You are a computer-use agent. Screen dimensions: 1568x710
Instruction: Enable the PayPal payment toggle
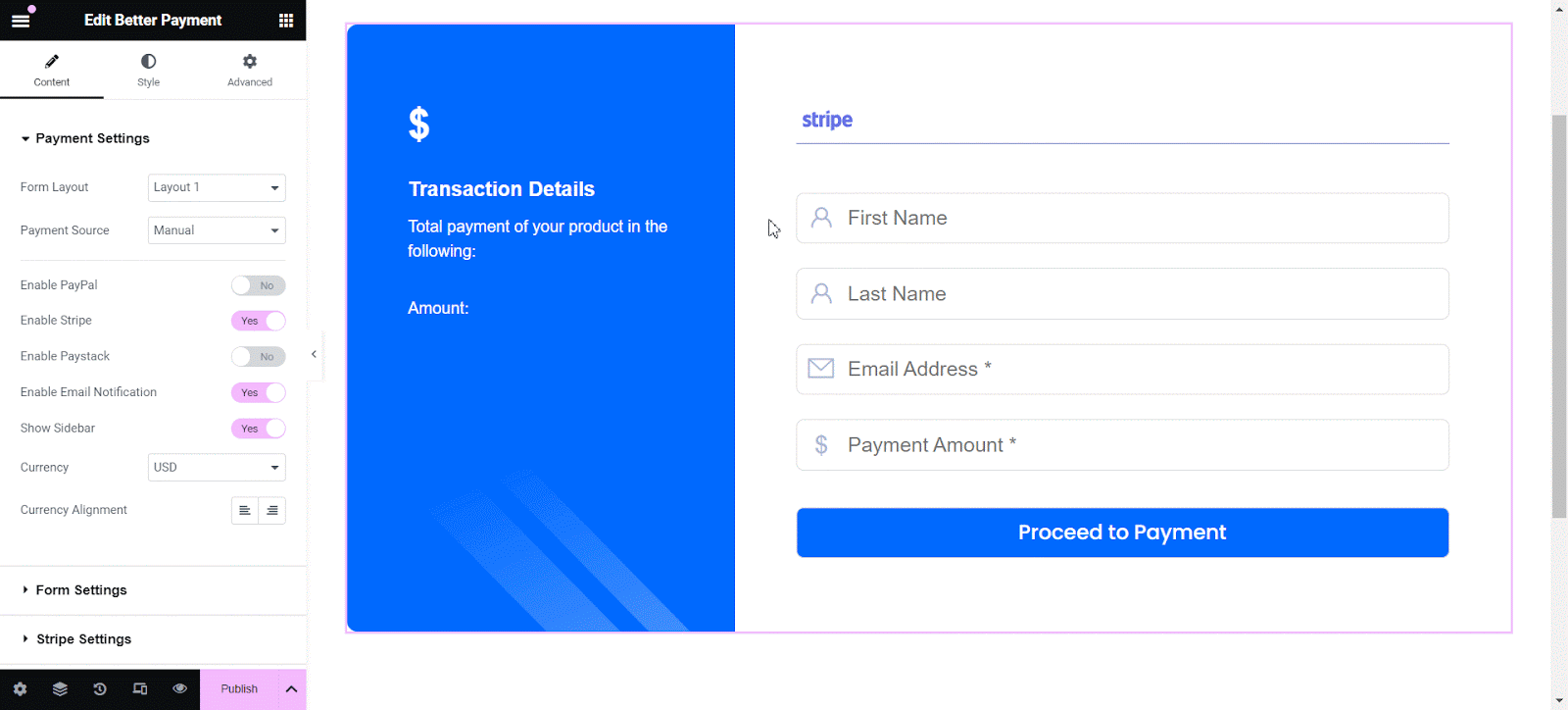pyautogui.click(x=258, y=284)
